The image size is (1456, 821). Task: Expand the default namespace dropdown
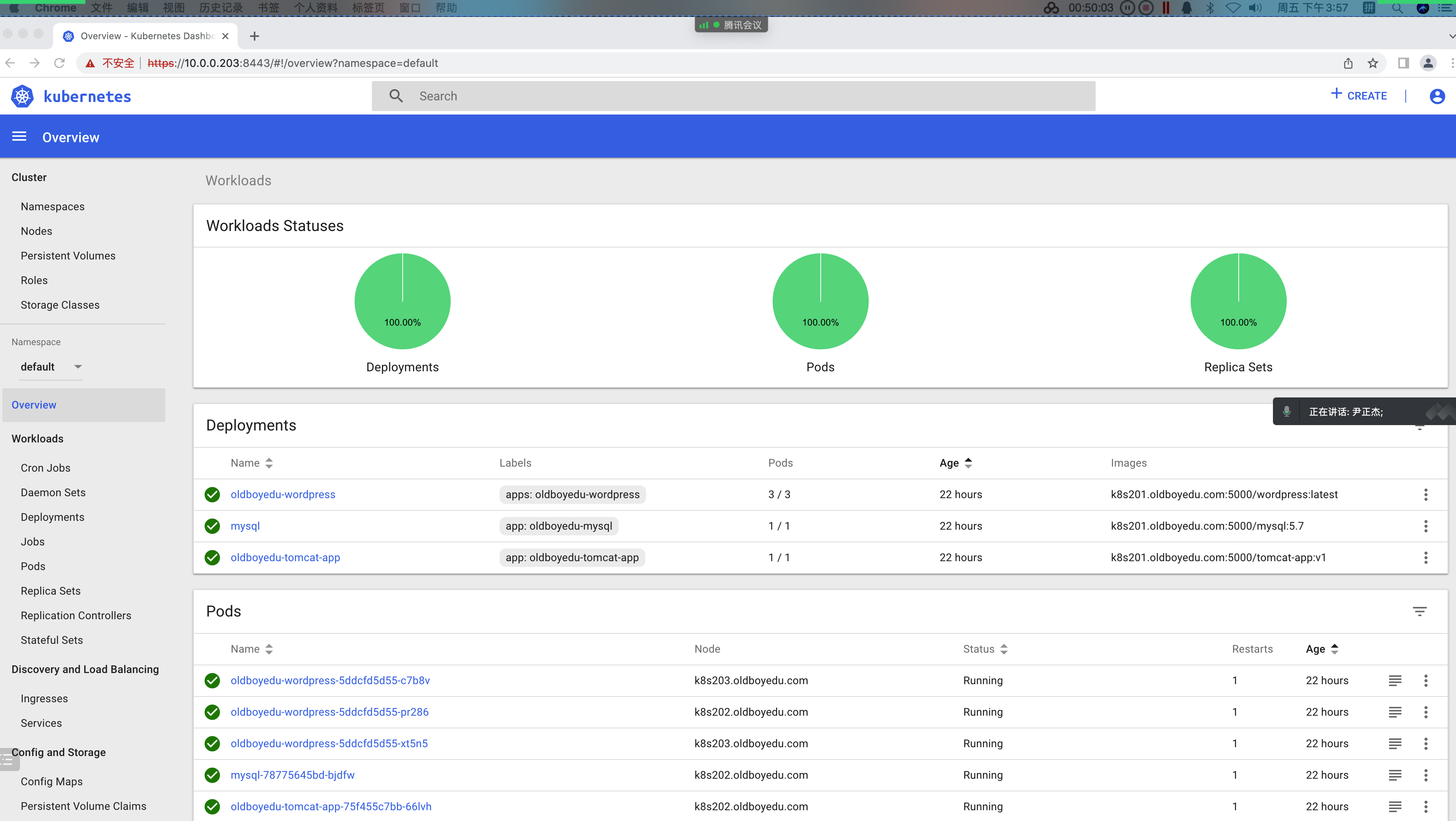click(78, 367)
